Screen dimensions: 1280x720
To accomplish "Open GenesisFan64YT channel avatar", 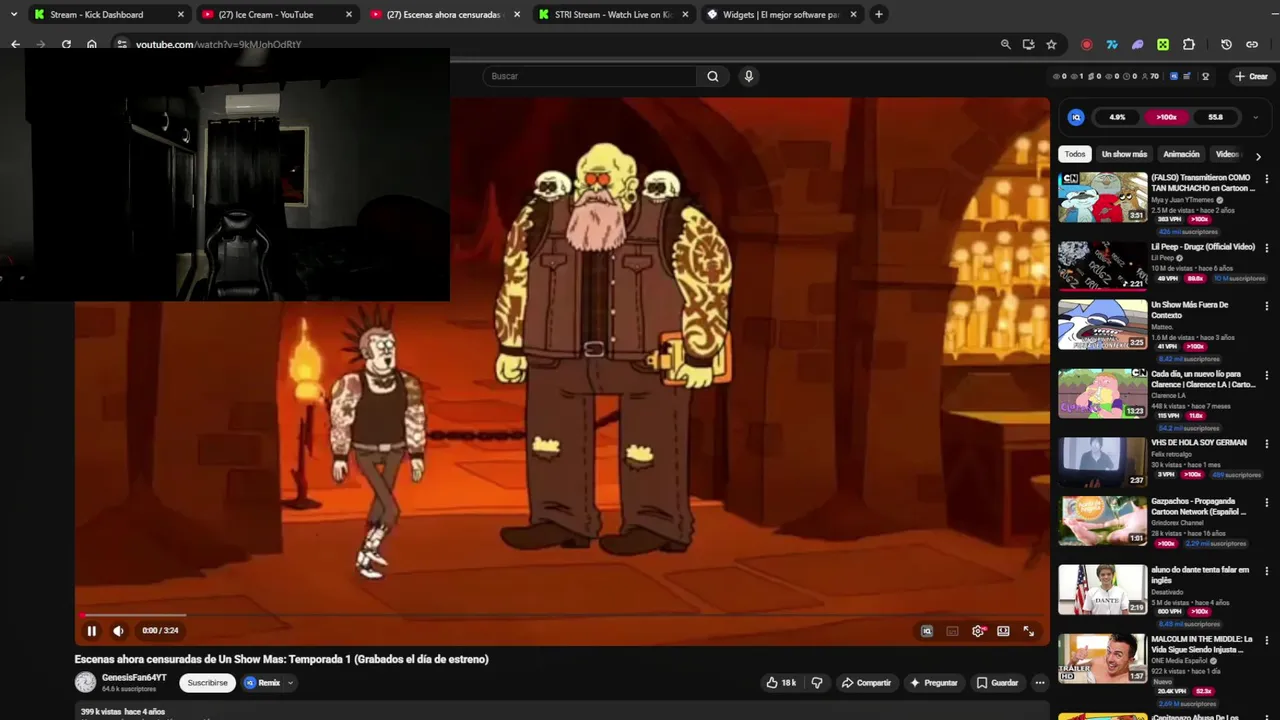I will click(85, 682).
